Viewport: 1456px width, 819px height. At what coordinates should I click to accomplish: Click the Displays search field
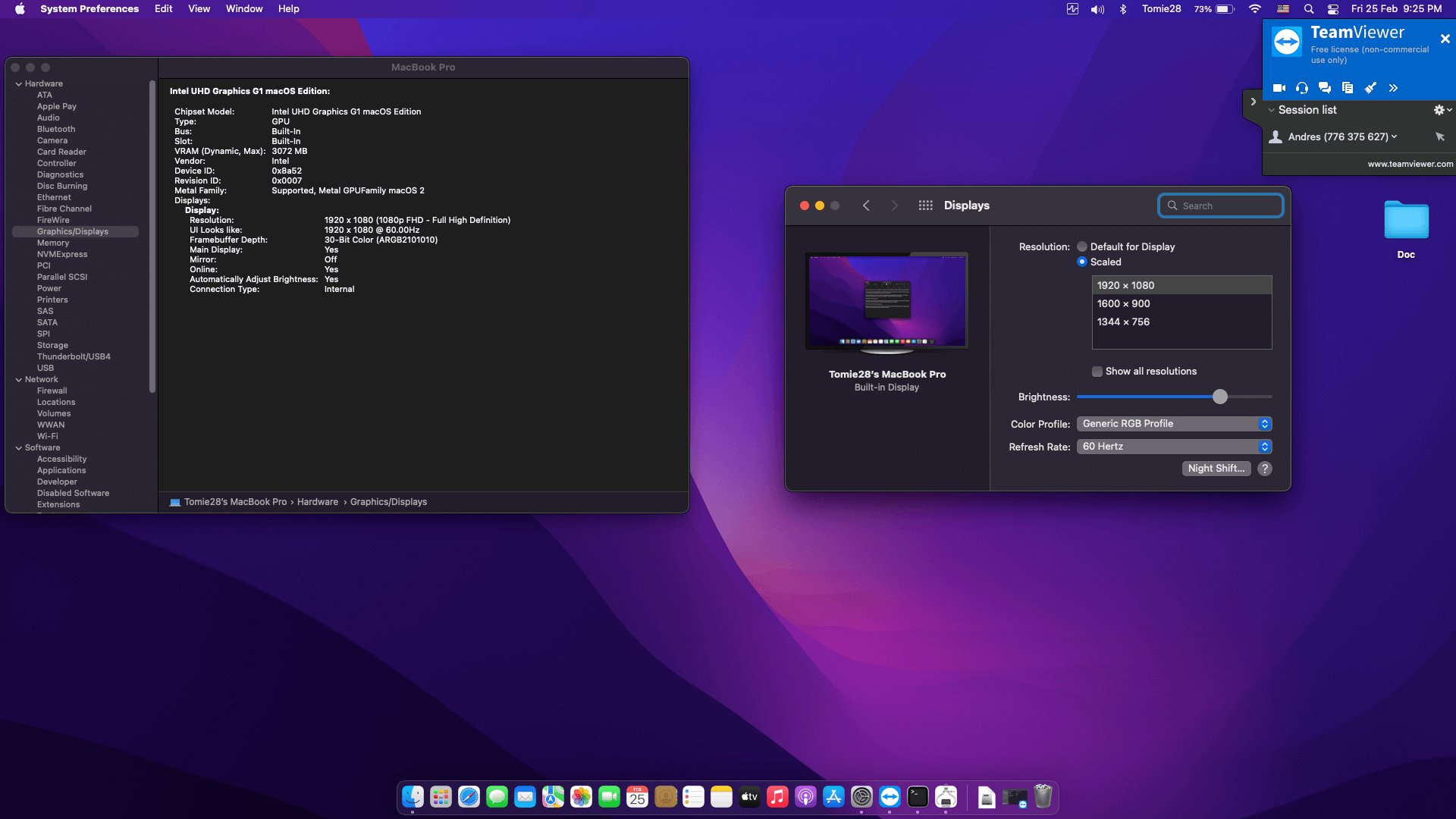tap(1220, 206)
